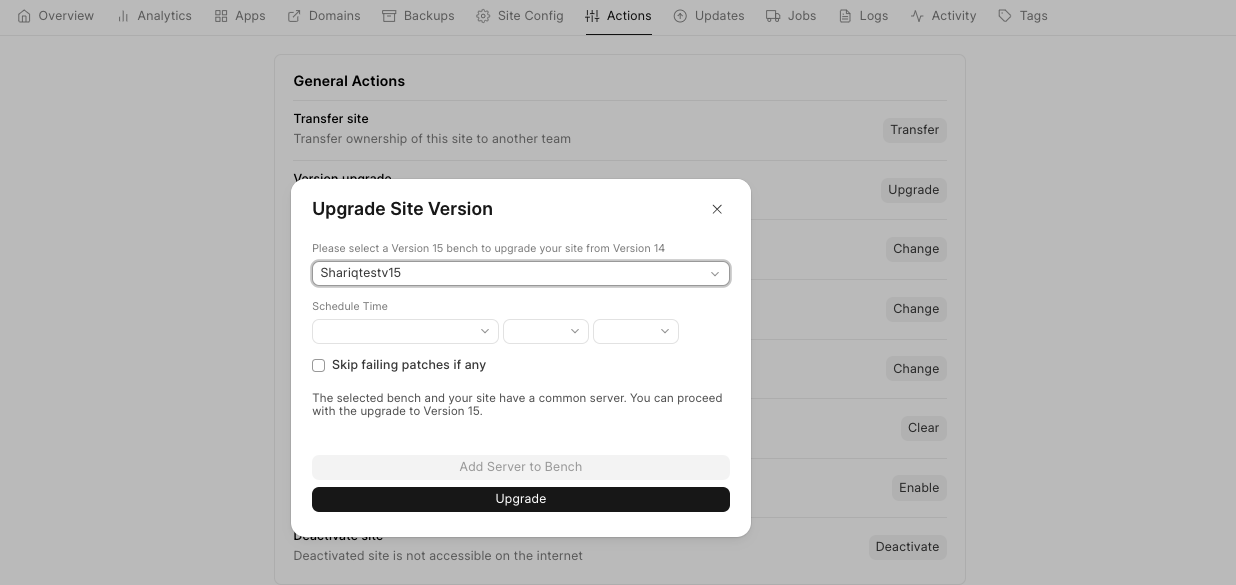Click the Apps grid icon
Screen dimensions: 1236x585
point(221,16)
